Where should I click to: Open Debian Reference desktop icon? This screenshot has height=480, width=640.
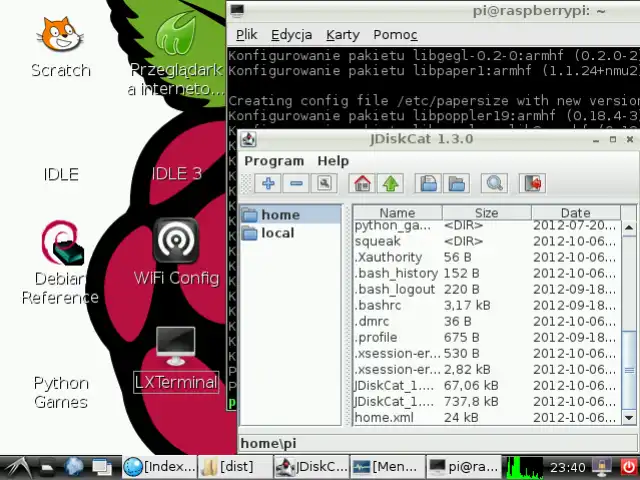[x=62, y=243]
